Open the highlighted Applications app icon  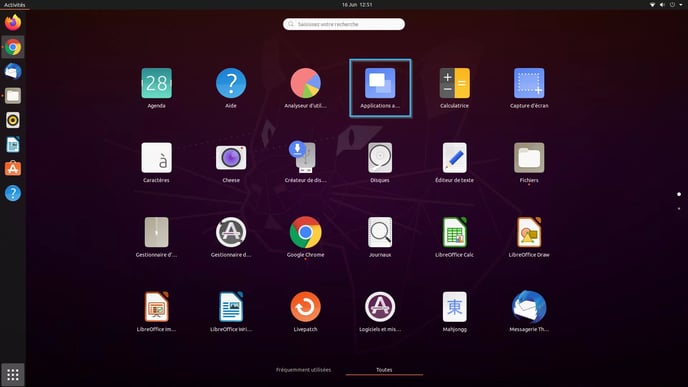coord(380,83)
